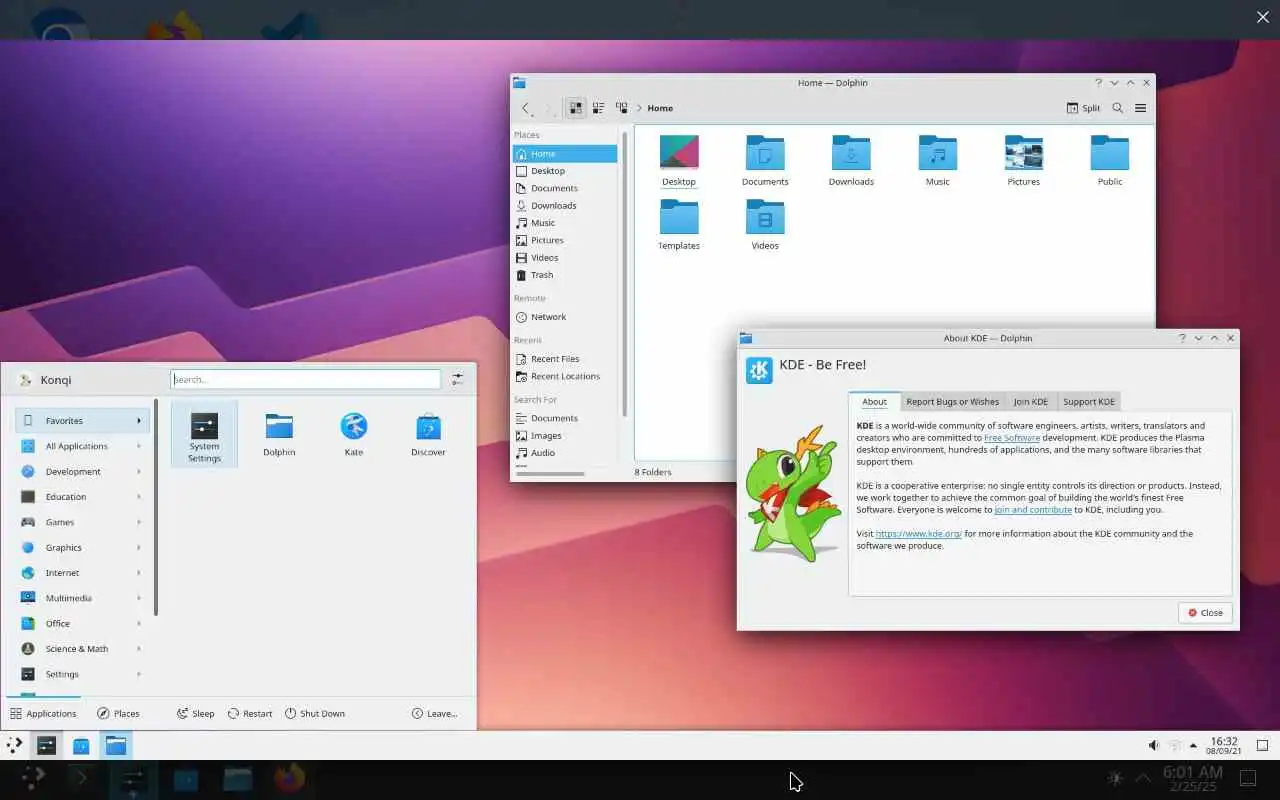This screenshot has height=800, width=1280.
Task: Open the Videos folder icon in file view
Action: [765, 225]
